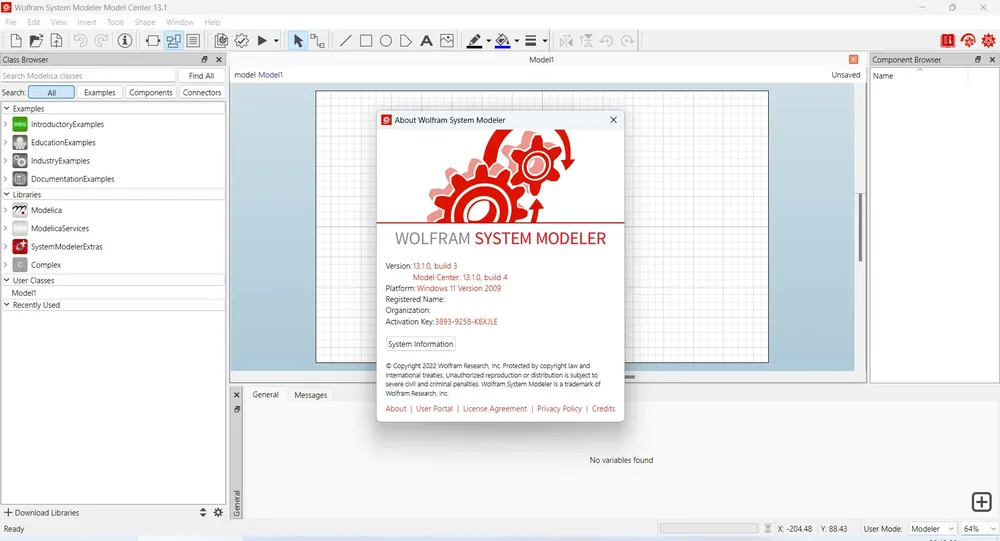The height and width of the screenshot is (541, 1000).
Task: Open the Tools menu
Action: [115, 22]
